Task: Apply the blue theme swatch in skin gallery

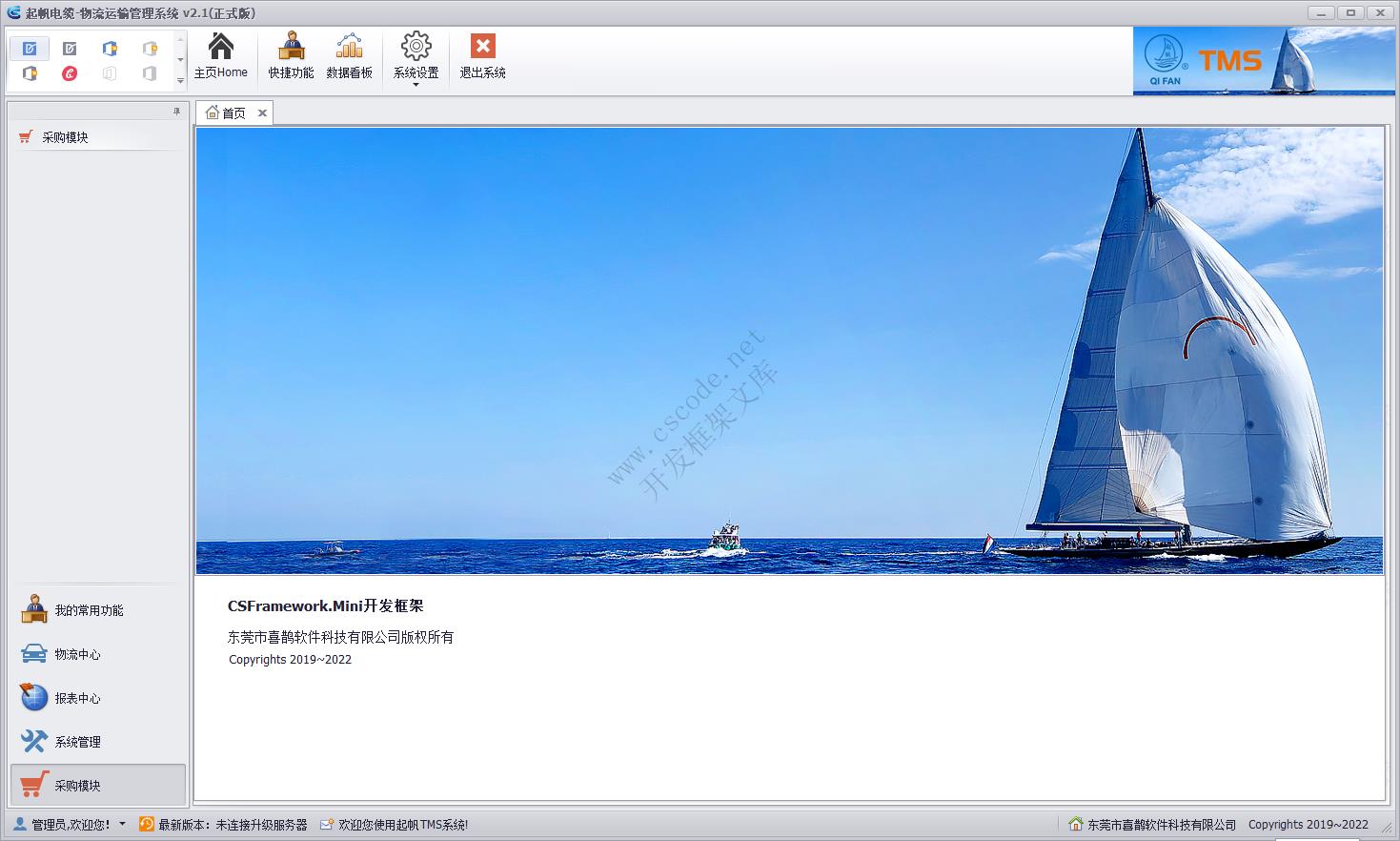Action: click(30, 48)
